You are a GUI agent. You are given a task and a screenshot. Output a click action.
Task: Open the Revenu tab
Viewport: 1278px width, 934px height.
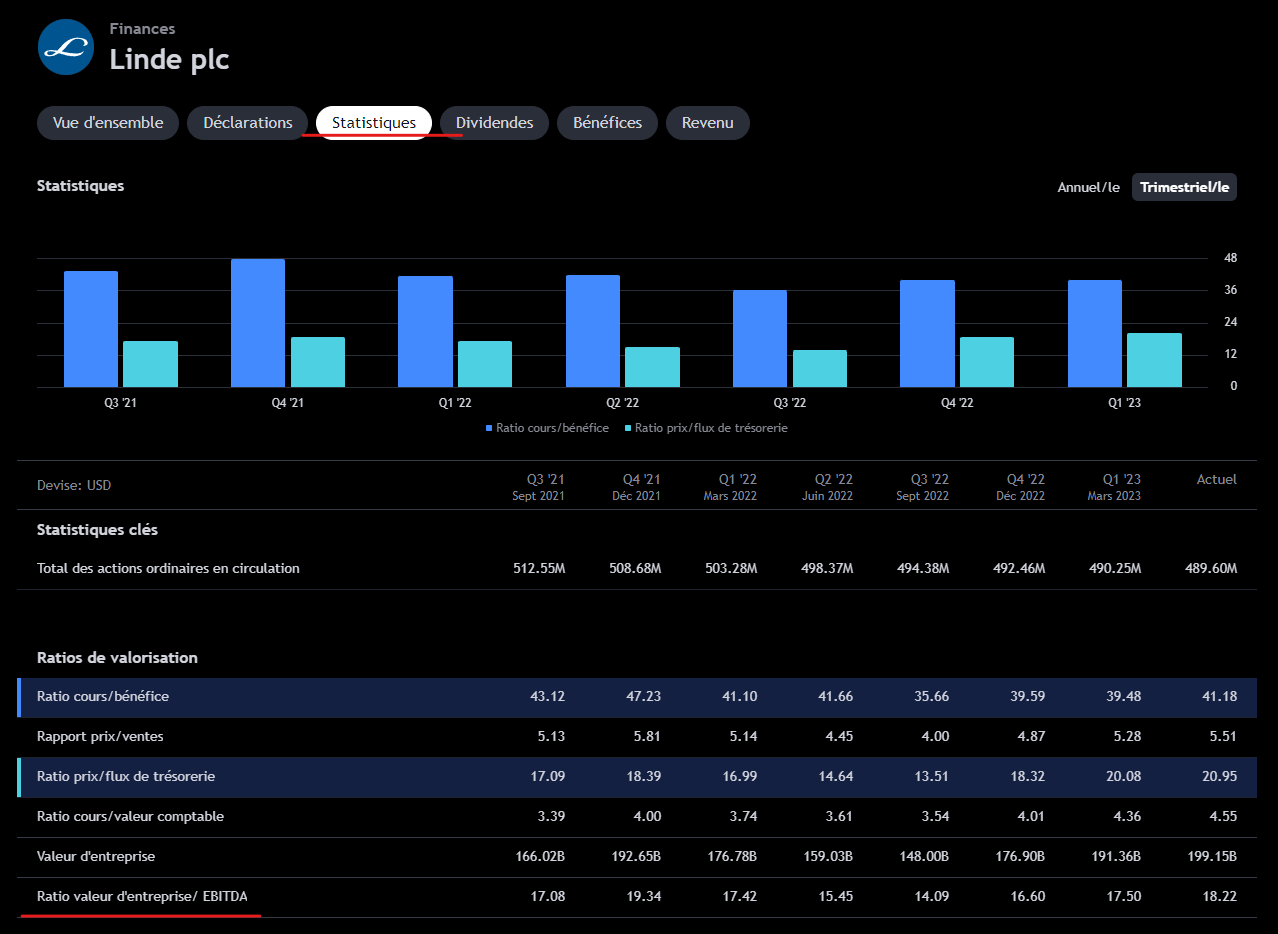[x=708, y=123]
